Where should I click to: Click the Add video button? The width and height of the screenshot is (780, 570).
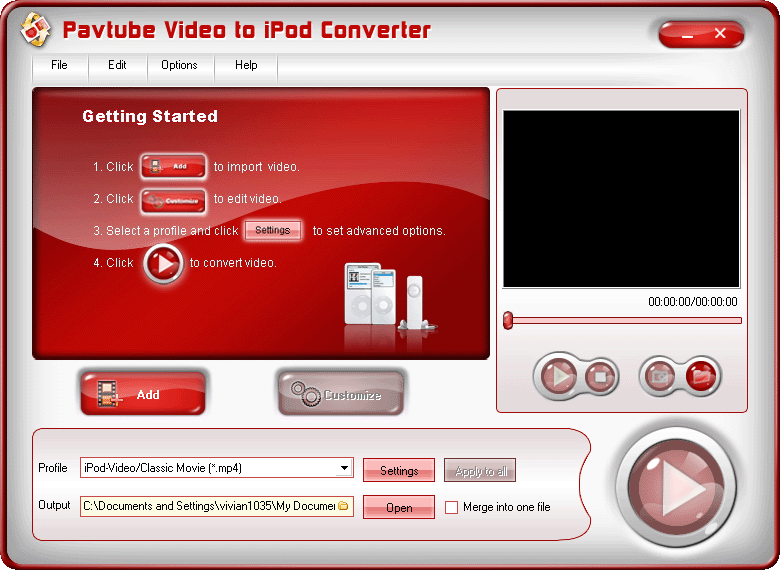(x=142, y=394)
